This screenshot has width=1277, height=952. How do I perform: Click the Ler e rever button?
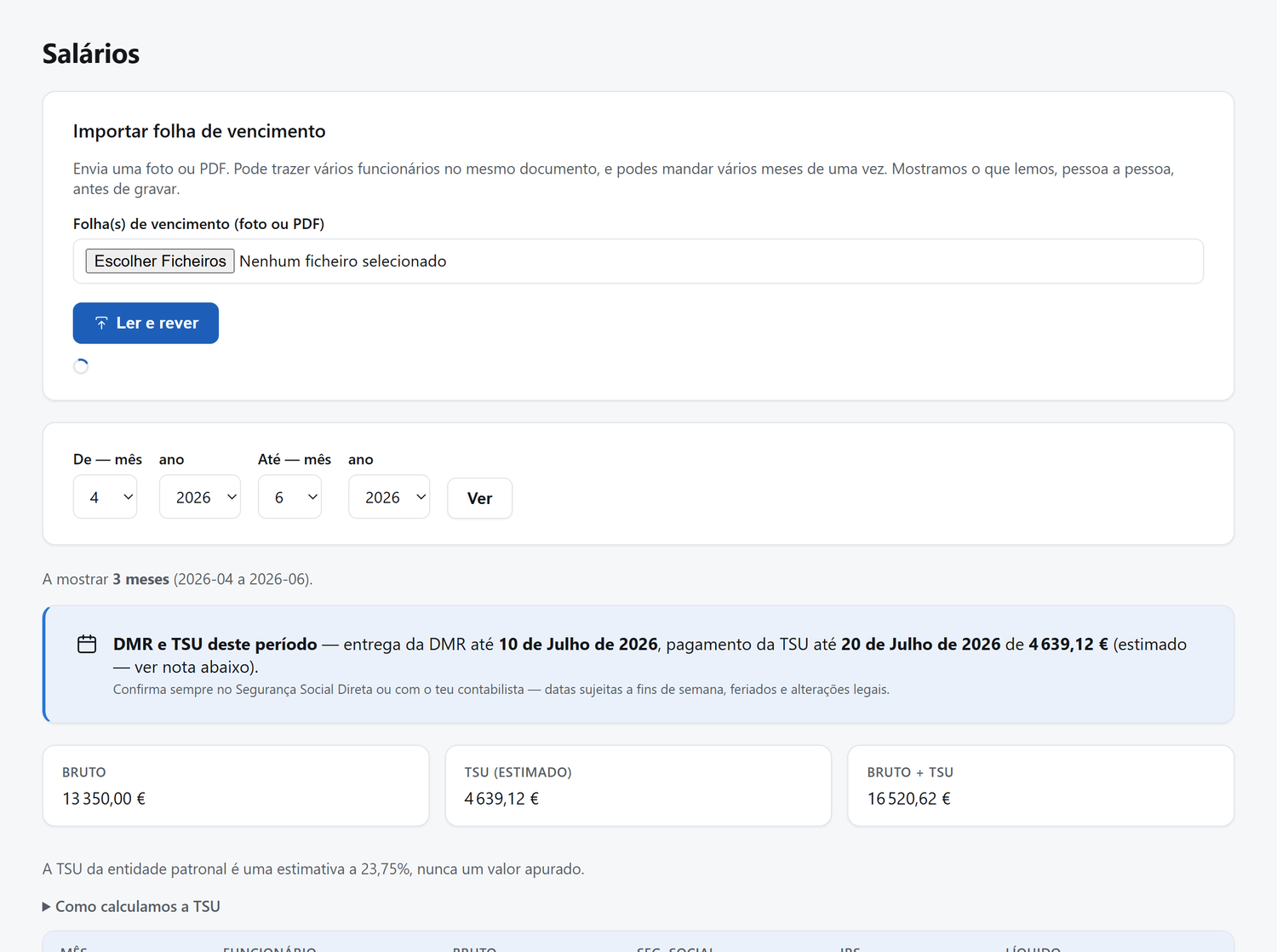(146, 324)
